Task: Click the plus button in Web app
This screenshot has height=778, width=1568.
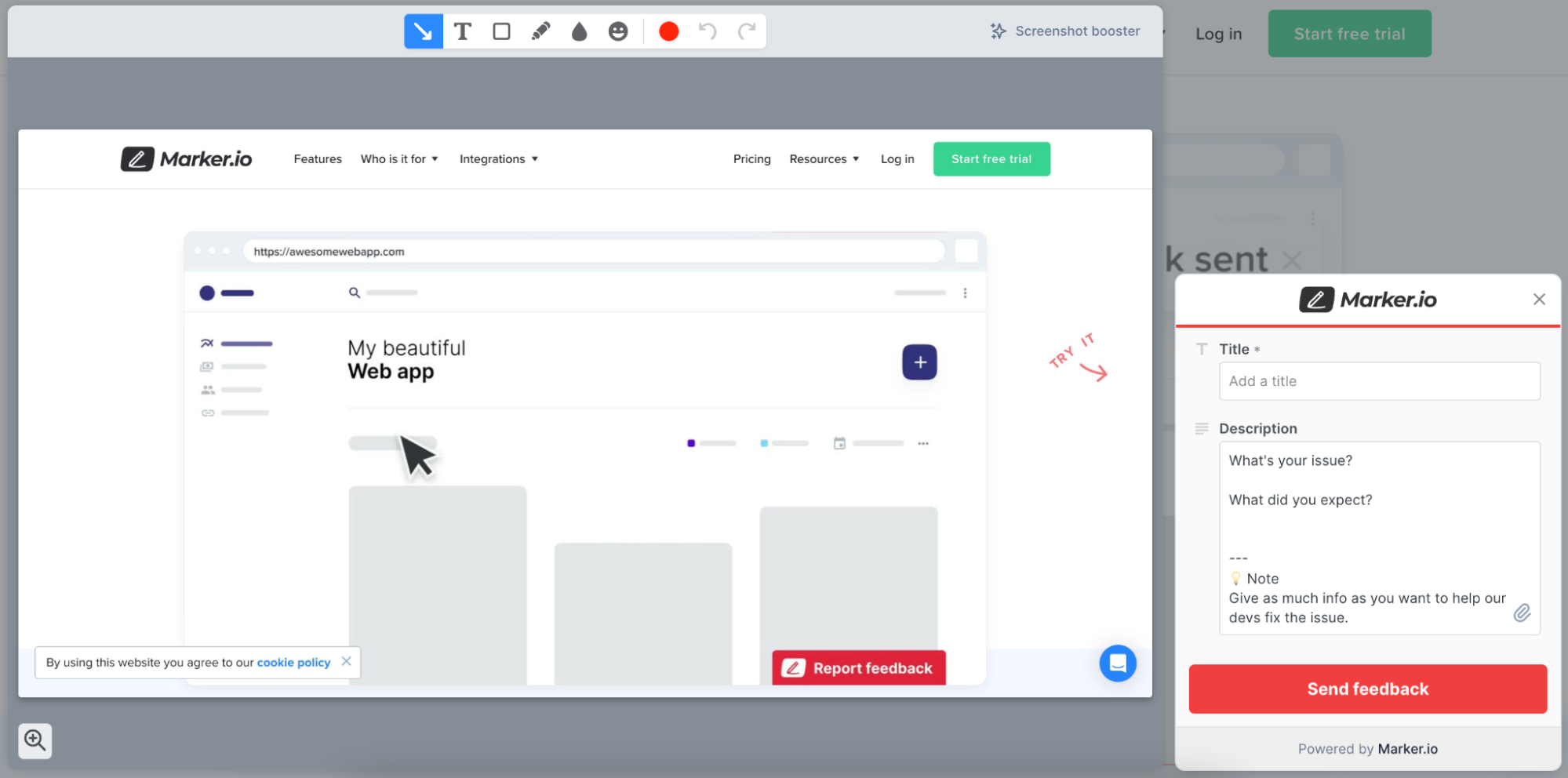Action: click(x=919, y=362)
